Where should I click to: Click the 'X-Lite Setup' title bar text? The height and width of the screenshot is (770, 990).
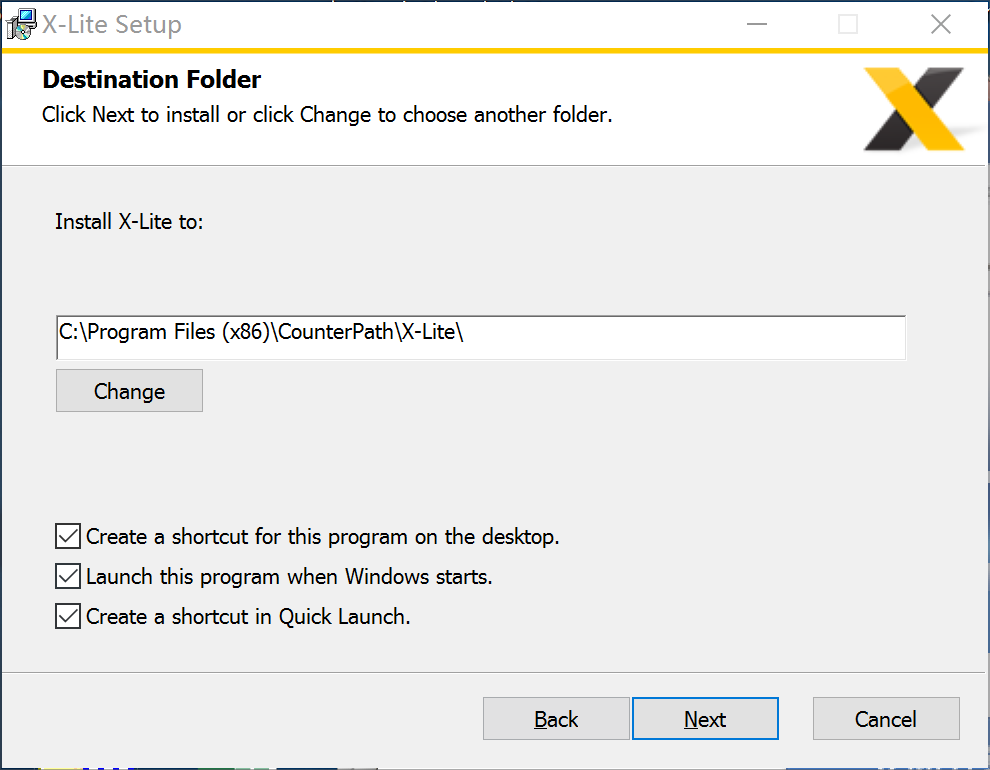[x=112, y=25]
